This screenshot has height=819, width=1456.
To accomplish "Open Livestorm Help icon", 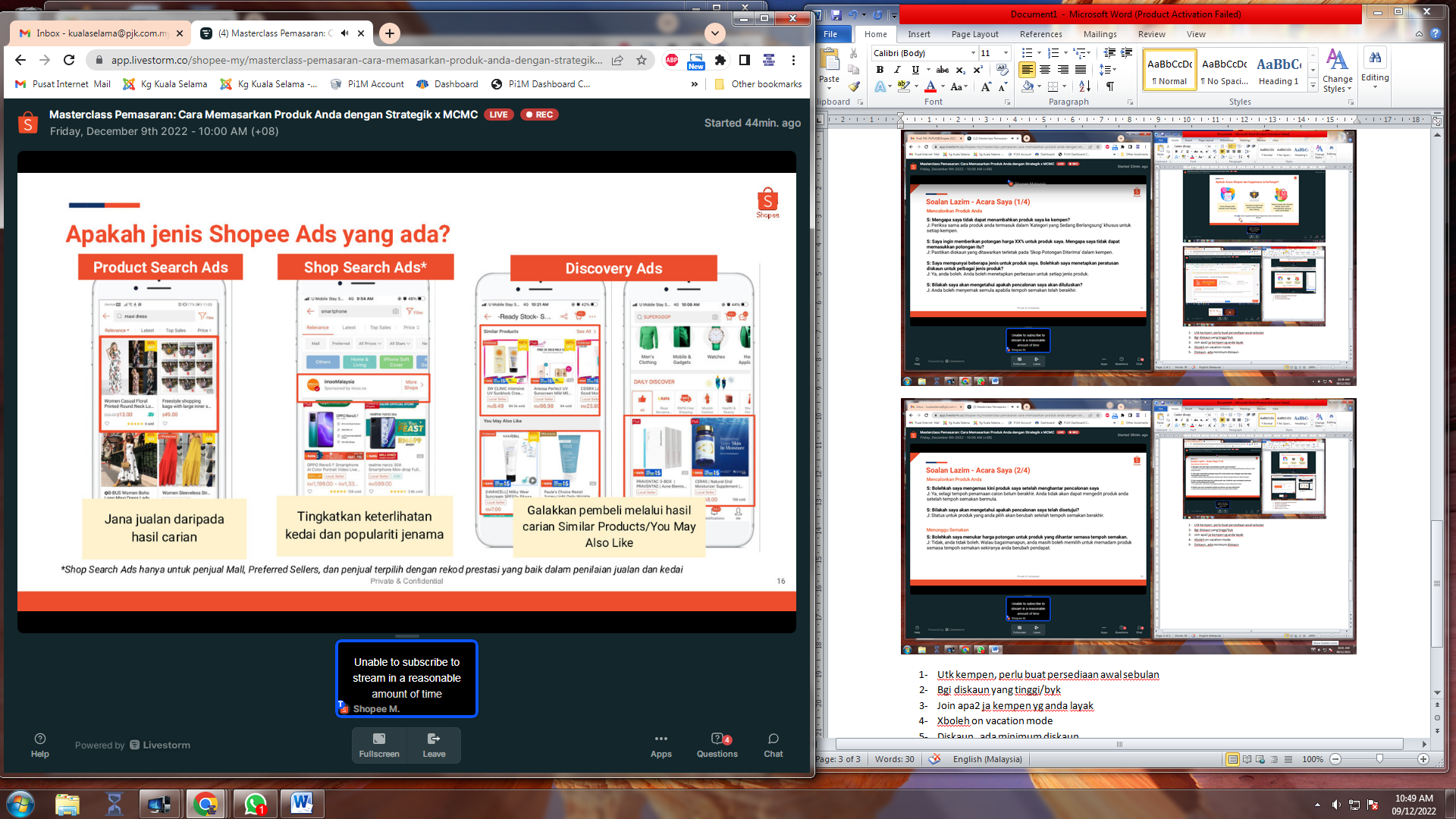I will pyautogui.click(x=40, y=745).
